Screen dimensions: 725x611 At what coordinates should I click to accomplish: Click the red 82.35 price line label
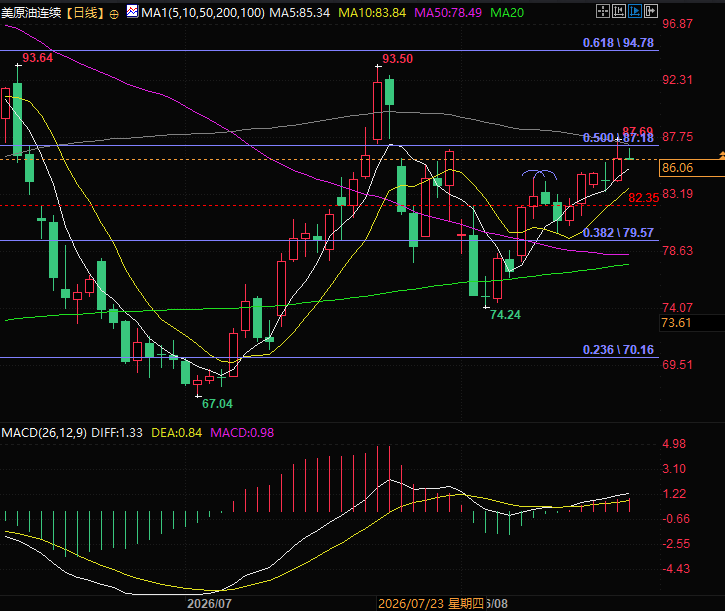643,197
